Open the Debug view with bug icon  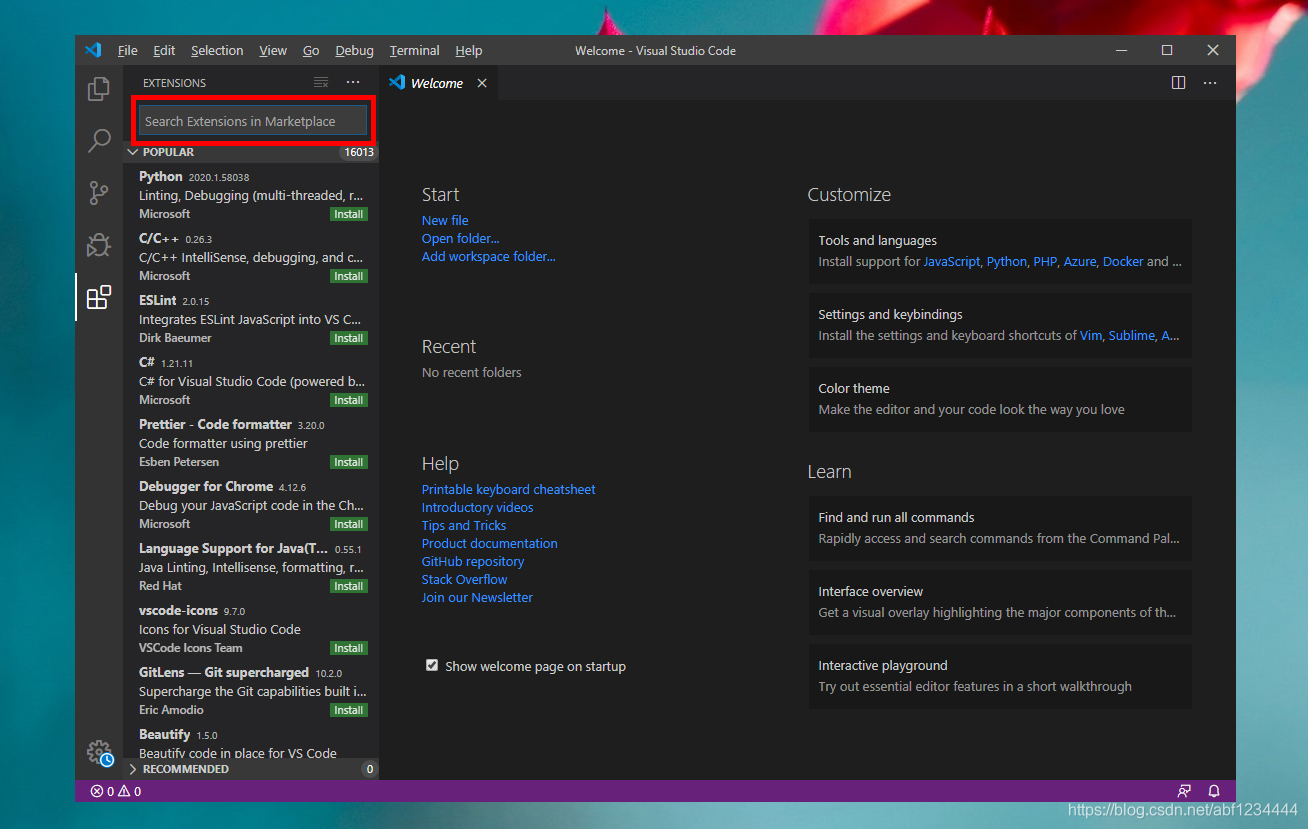pyautogui.click(x=99, y=245)
